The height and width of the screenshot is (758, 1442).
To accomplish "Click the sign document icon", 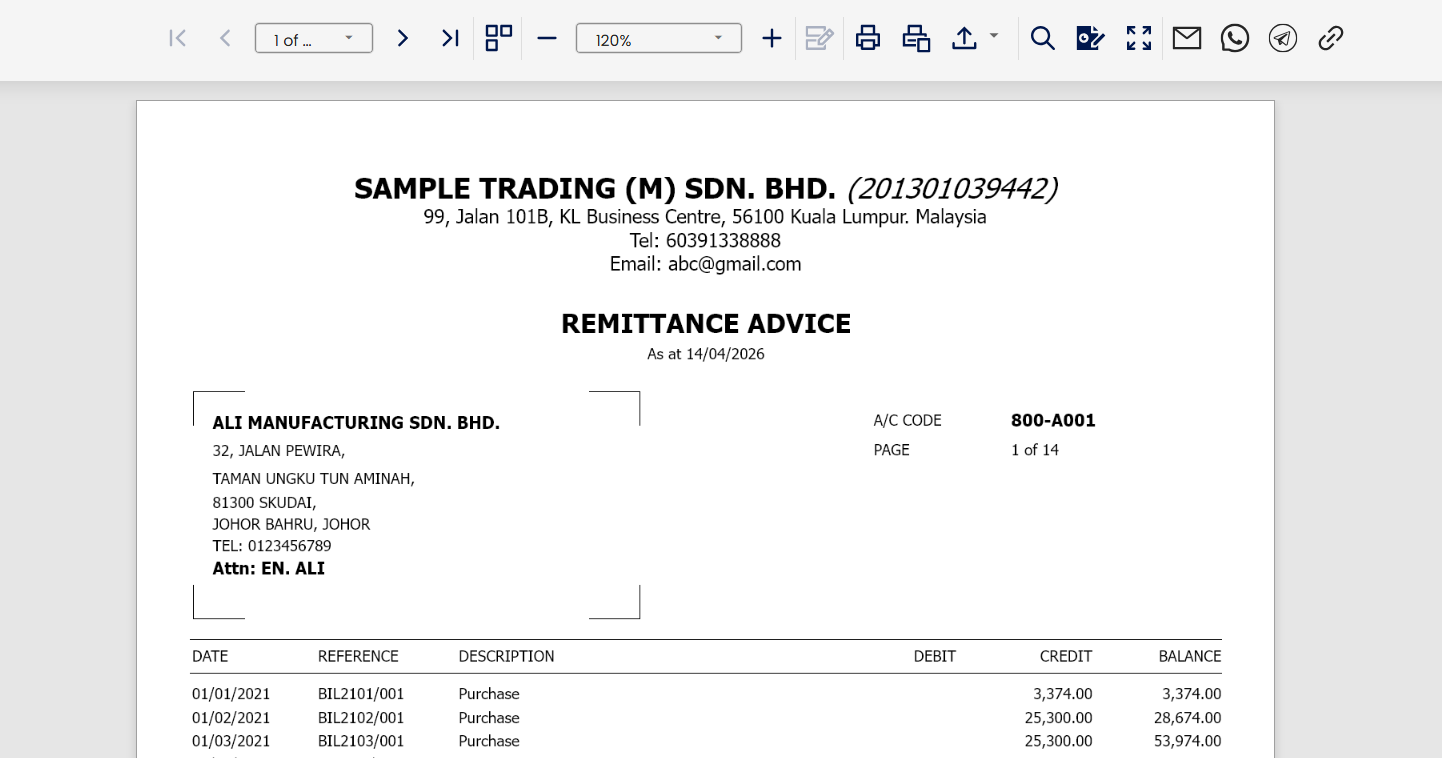I will (x=1090, y=39).
